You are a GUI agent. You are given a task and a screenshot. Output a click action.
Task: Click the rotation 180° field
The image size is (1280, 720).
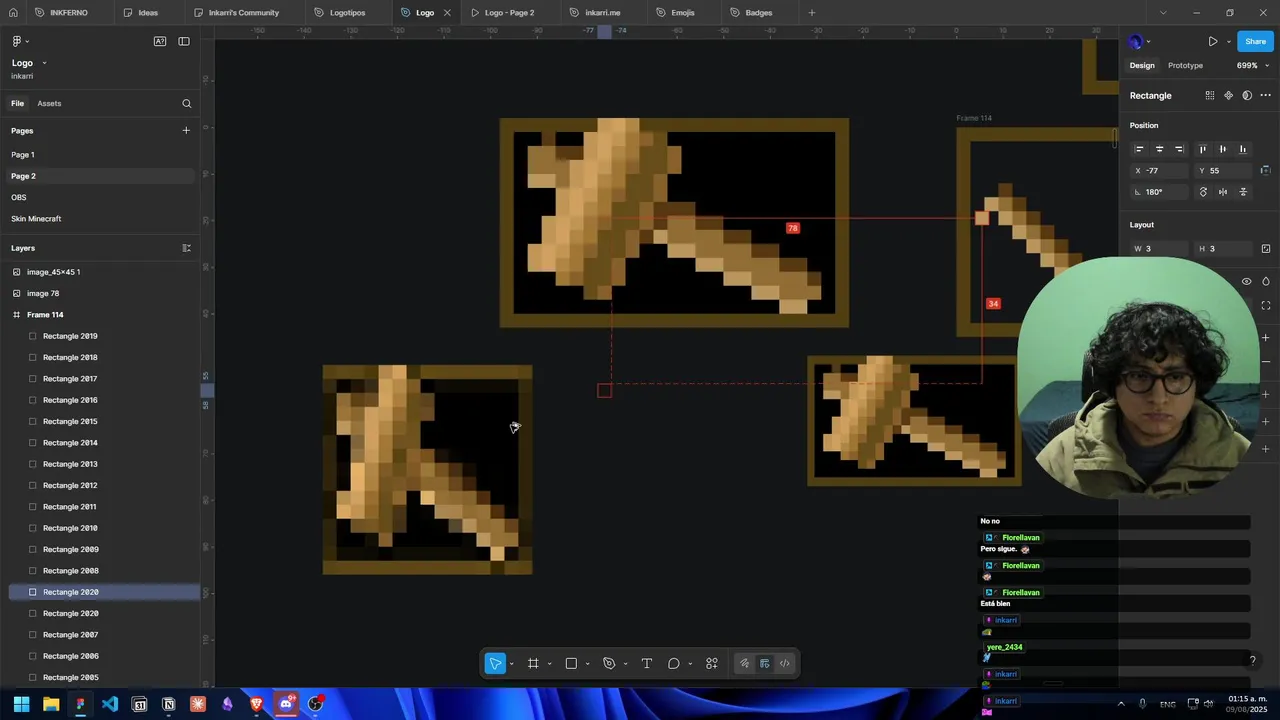[1160, 192]
